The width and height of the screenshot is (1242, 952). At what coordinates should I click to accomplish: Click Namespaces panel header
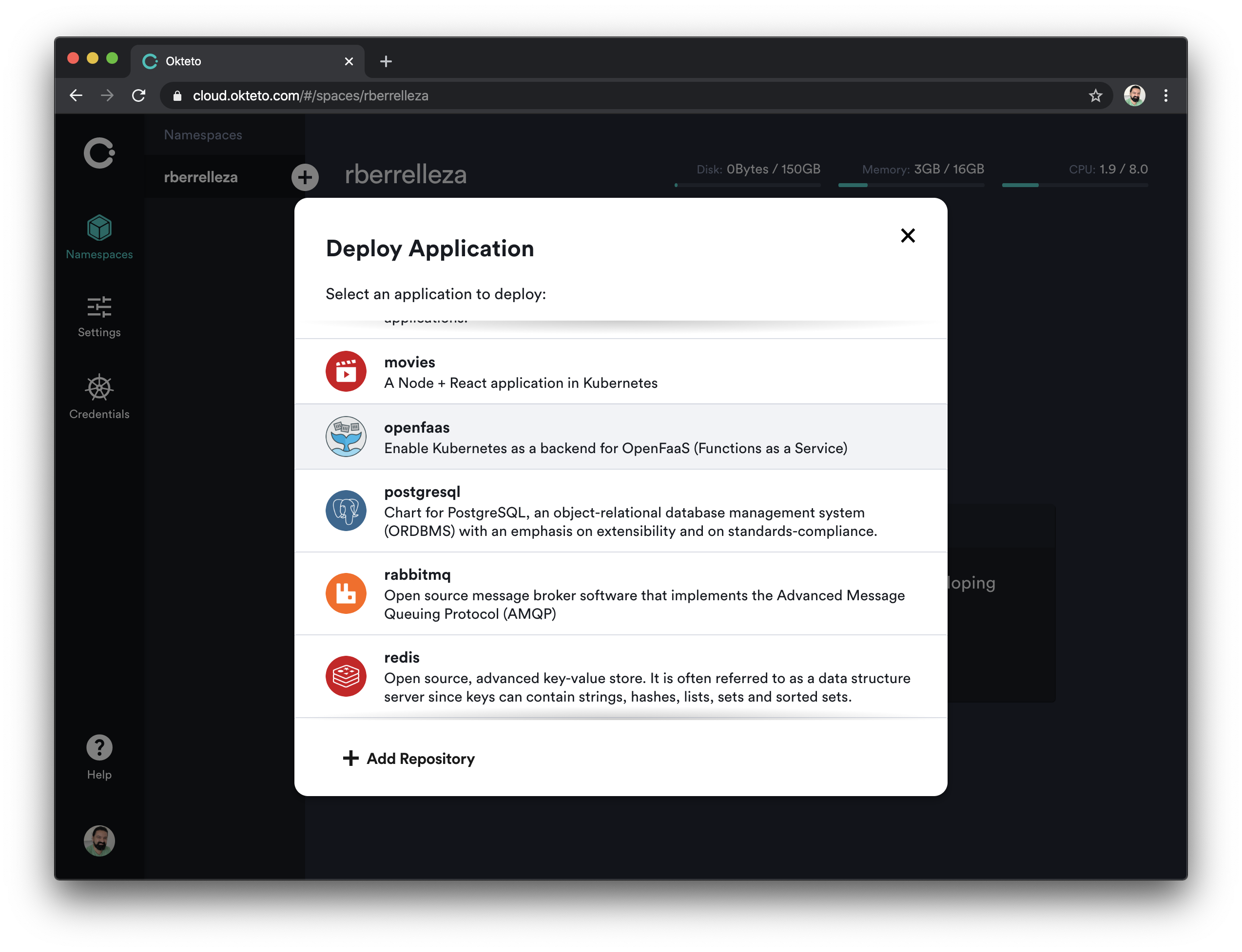pos(203,135)
